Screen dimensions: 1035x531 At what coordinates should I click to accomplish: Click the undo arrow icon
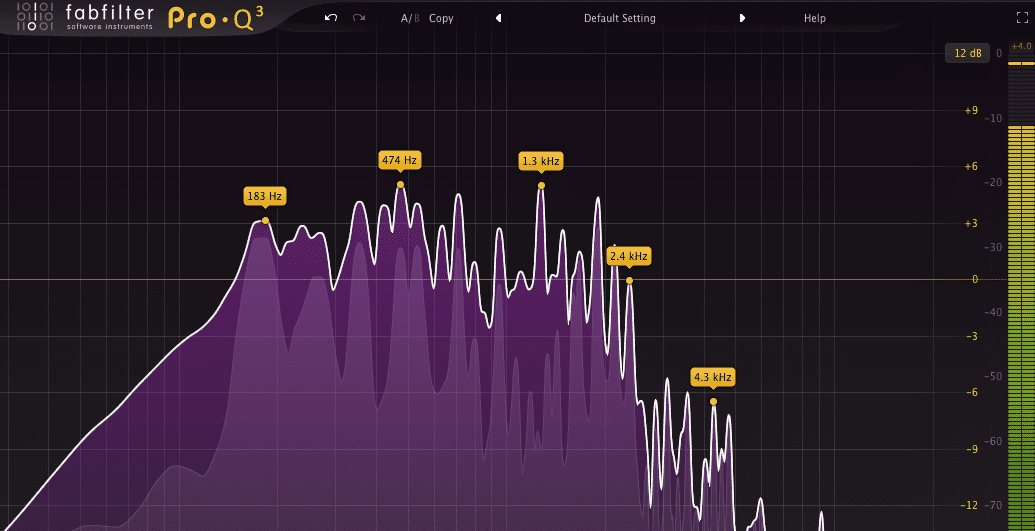coord(331,18)
